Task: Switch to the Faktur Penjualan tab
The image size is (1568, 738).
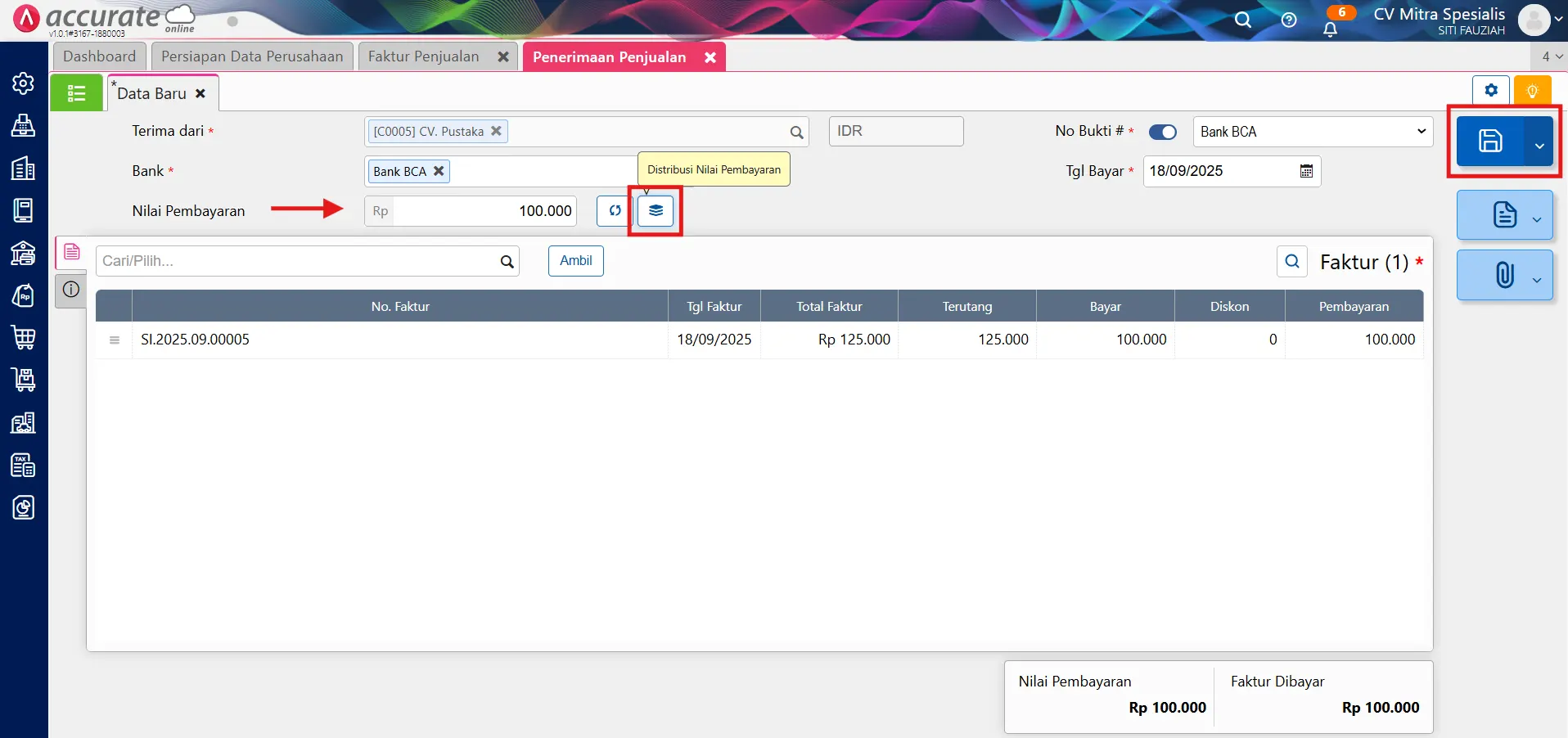Action: [x=423, y=56]
